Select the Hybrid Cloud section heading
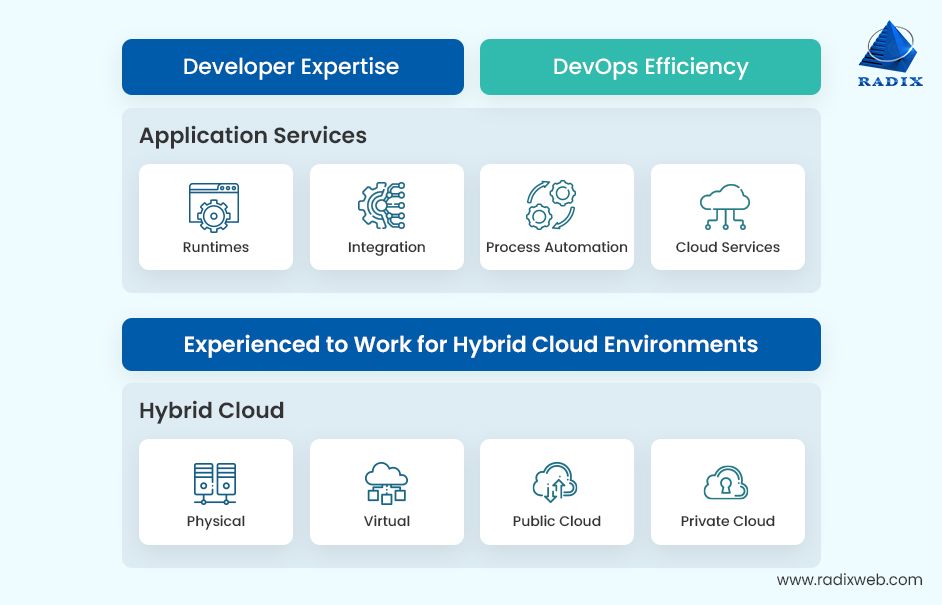The image size is (942, 605). [211, 411]
